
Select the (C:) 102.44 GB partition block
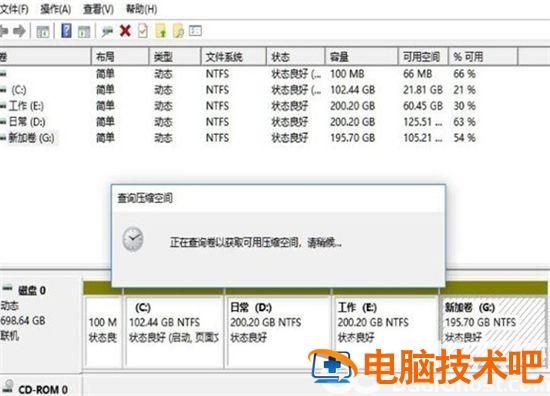[x=174, y=331]
